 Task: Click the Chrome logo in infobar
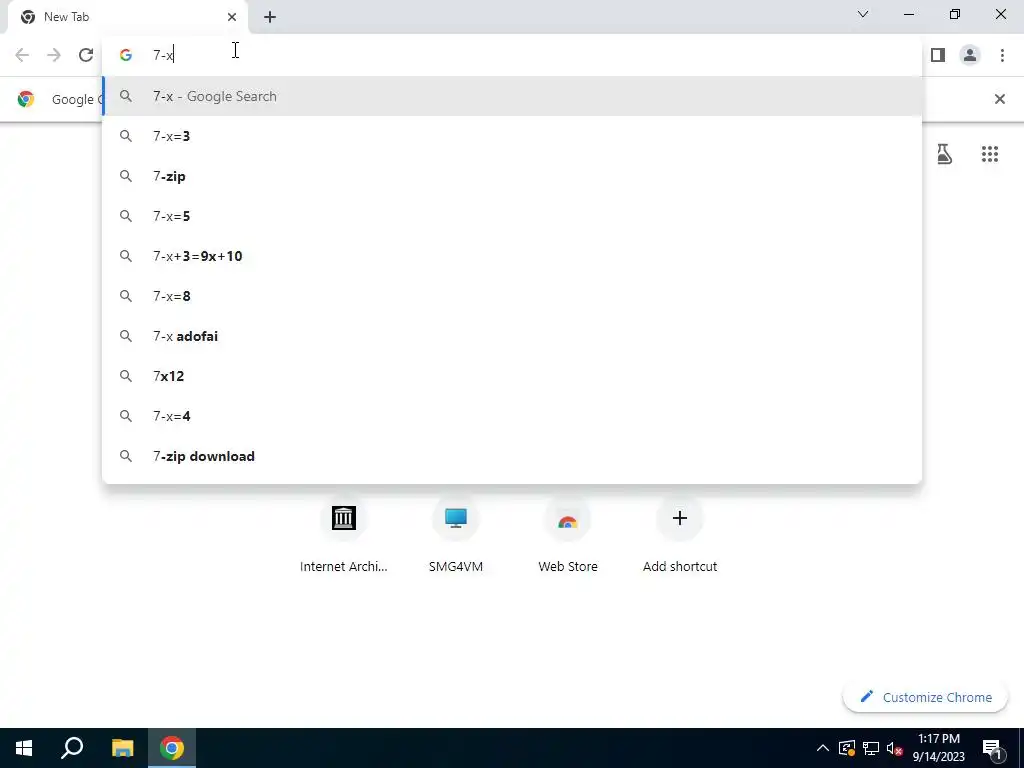point(26,99)
